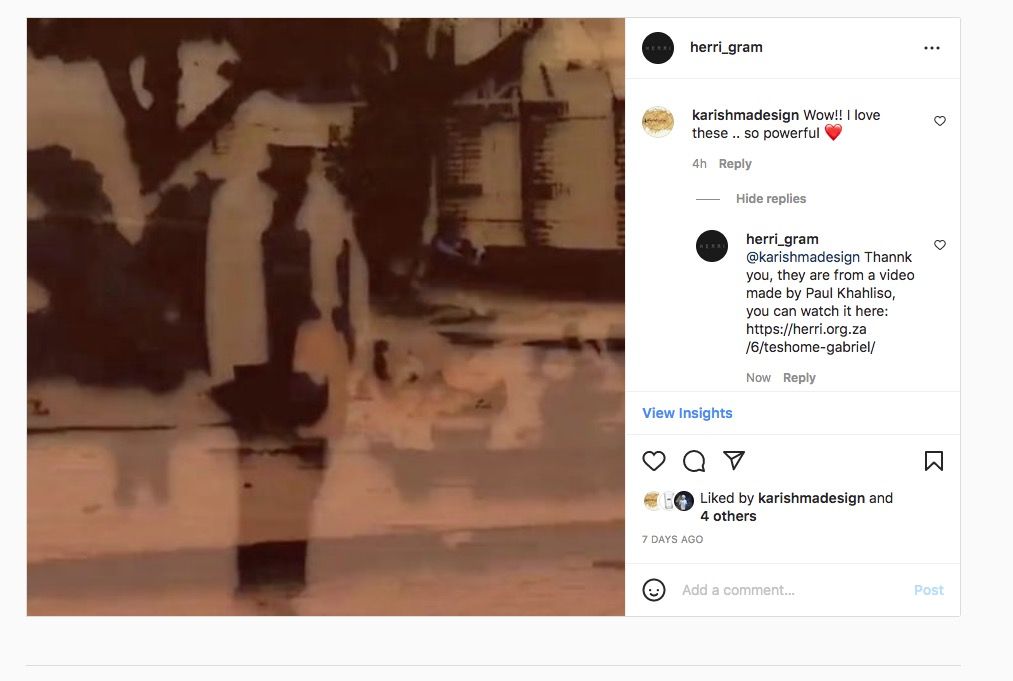This screenshot has width=1013, height=681.
Task: Open herri_gram username in post header
Action: pos(726,47)
